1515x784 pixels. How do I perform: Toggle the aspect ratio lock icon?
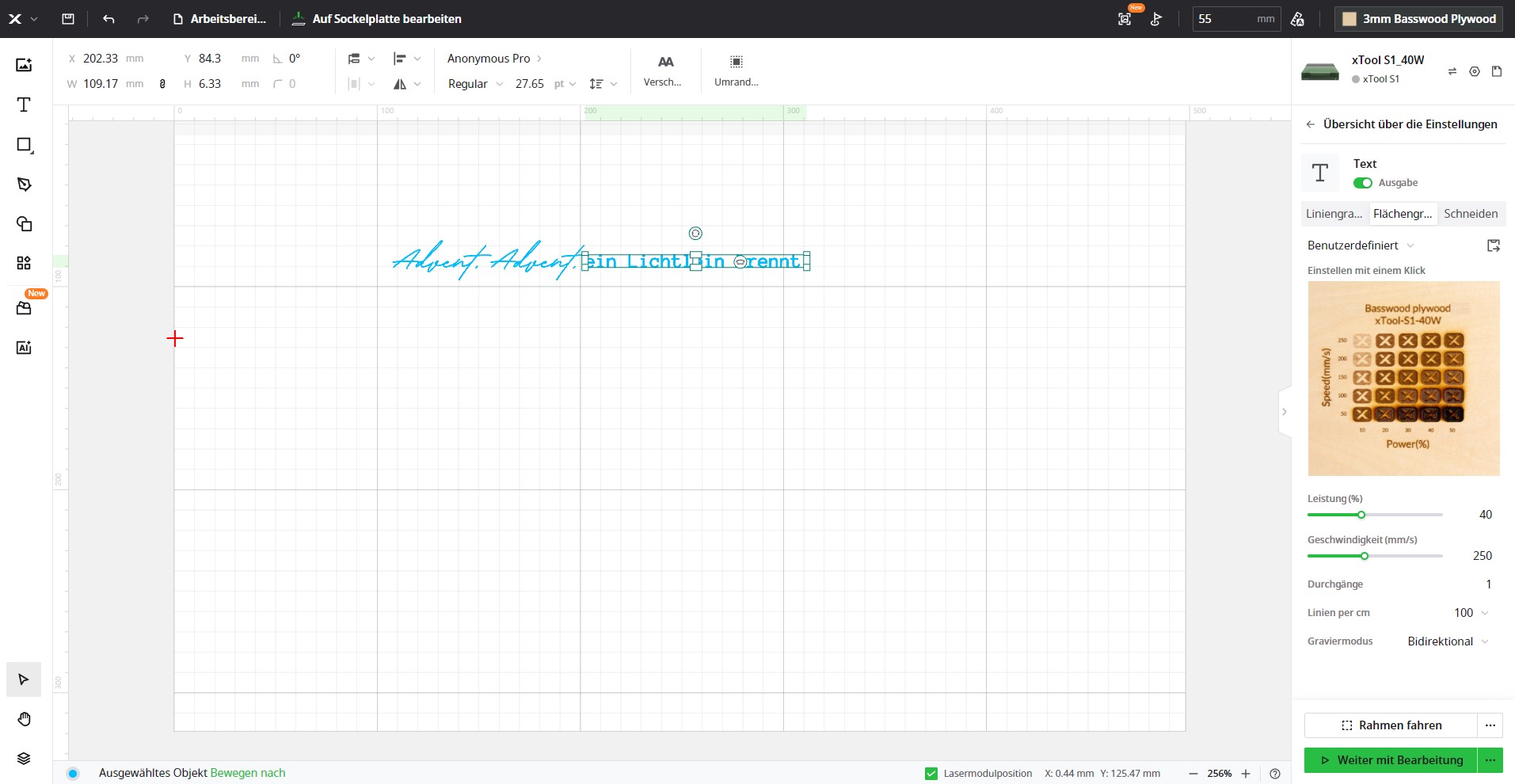pyautogui.click(x=162, y=84)
